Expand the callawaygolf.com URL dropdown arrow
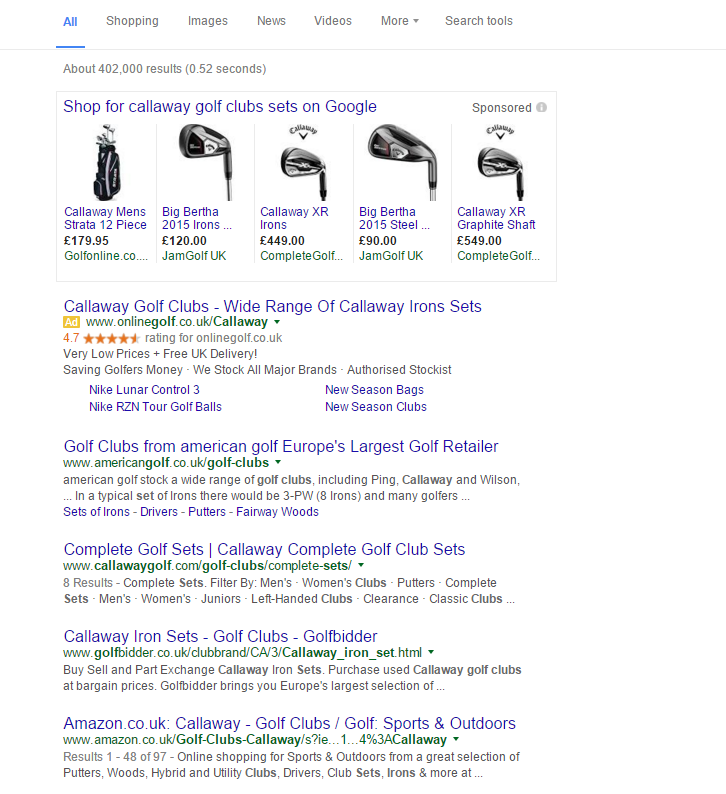Image resolution: width=726 pixels, height=794 pixels. pos(361,565)
